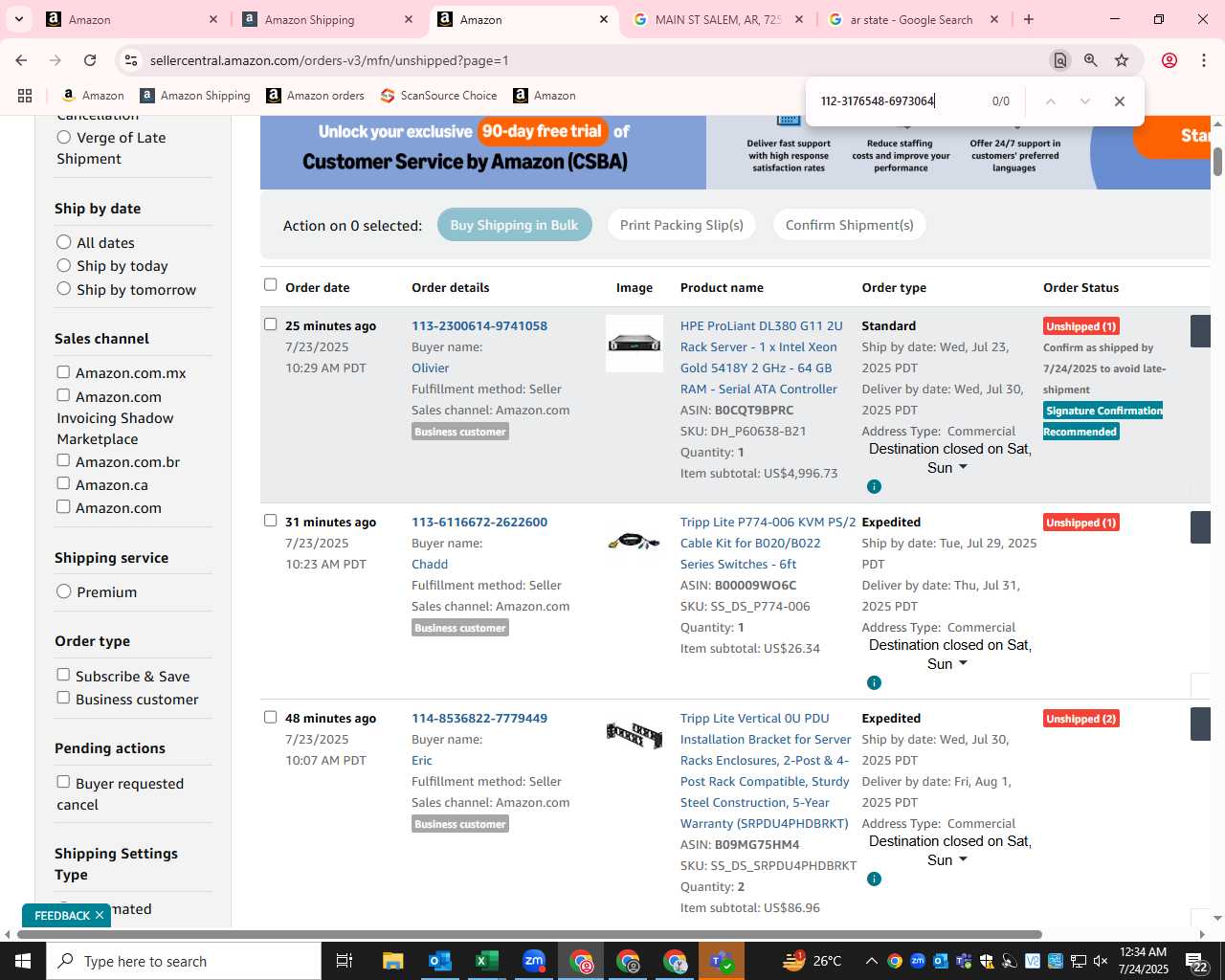Open Amazon Shipping bookmark
Viewport: 1225px width, 980px height.
tap(195, 96)
